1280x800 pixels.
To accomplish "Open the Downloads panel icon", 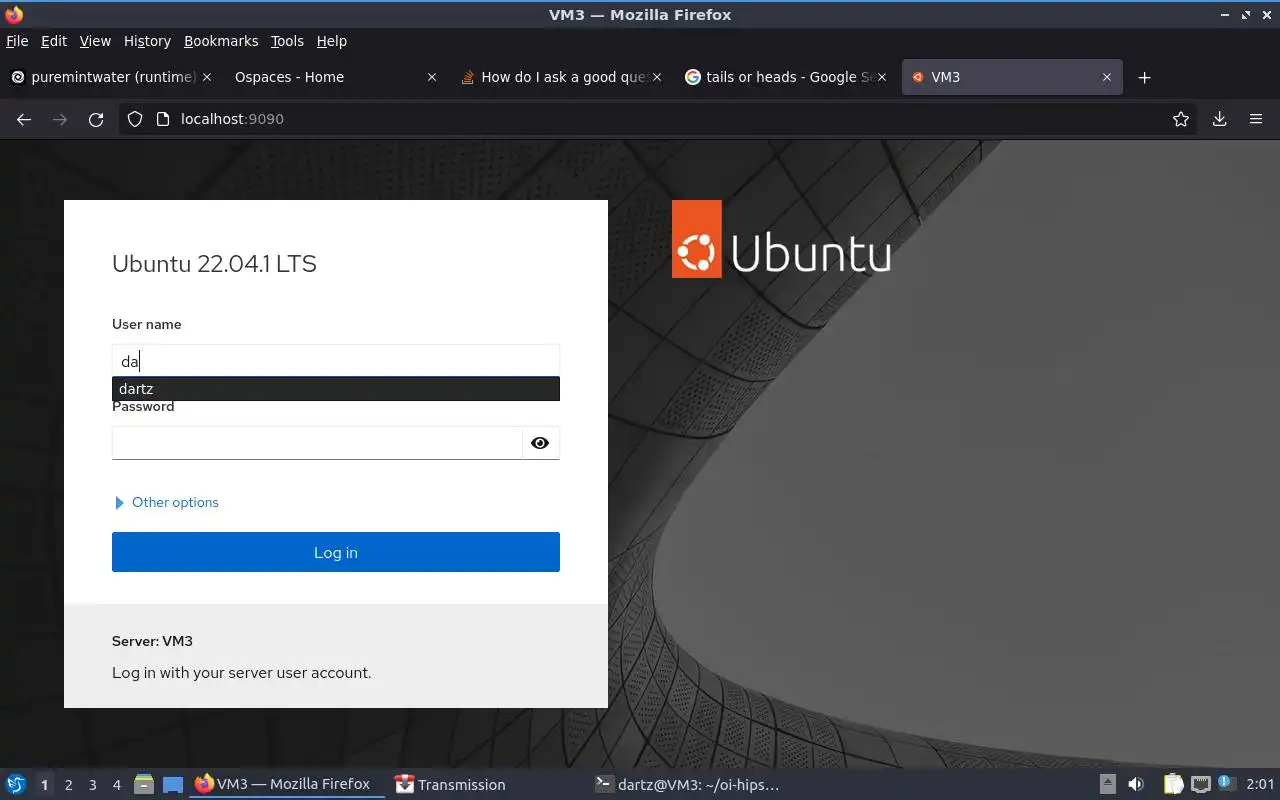I will click(x=1220, y=119).
